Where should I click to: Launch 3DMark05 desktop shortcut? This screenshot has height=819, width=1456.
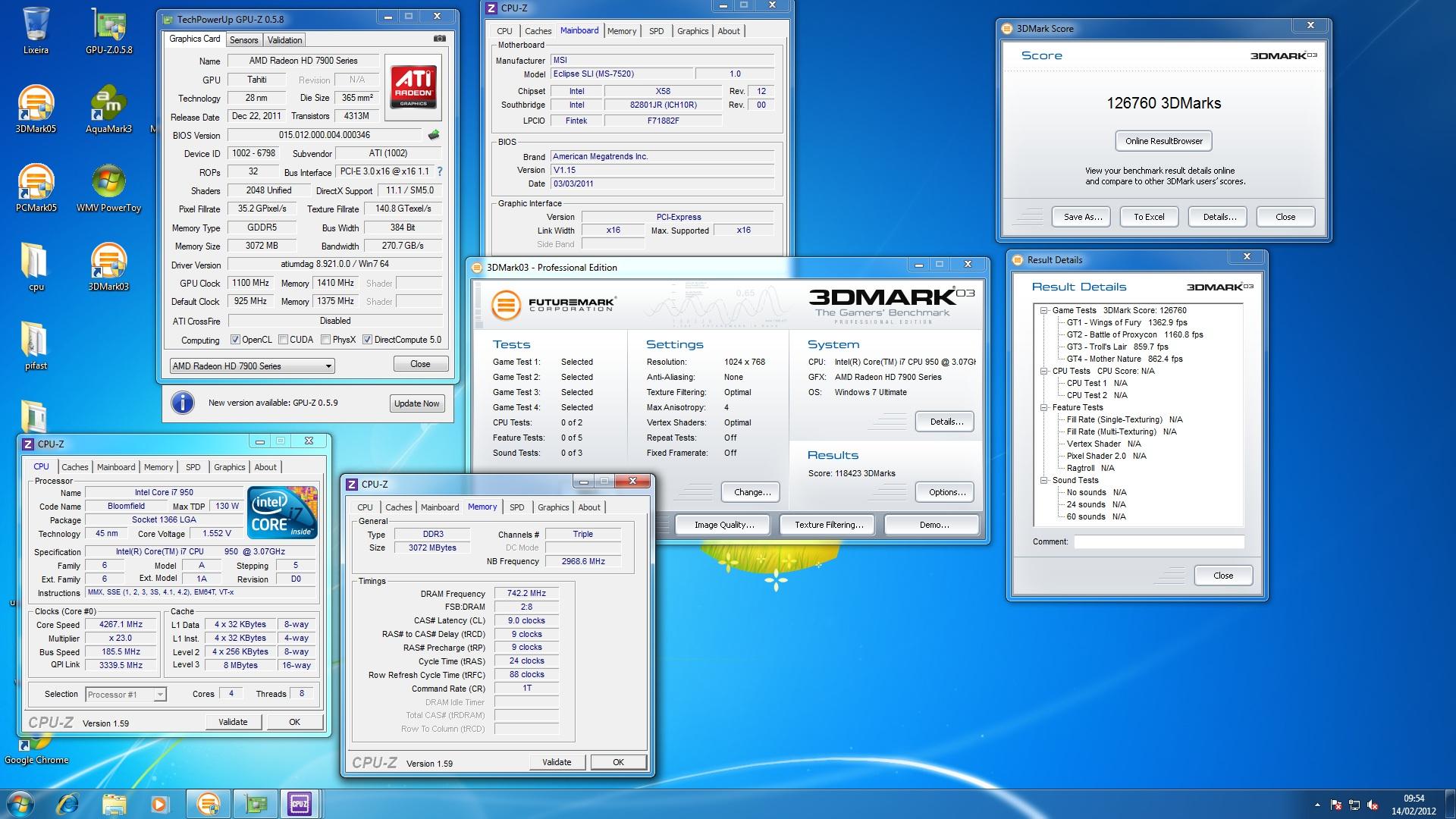pos(36,110)
